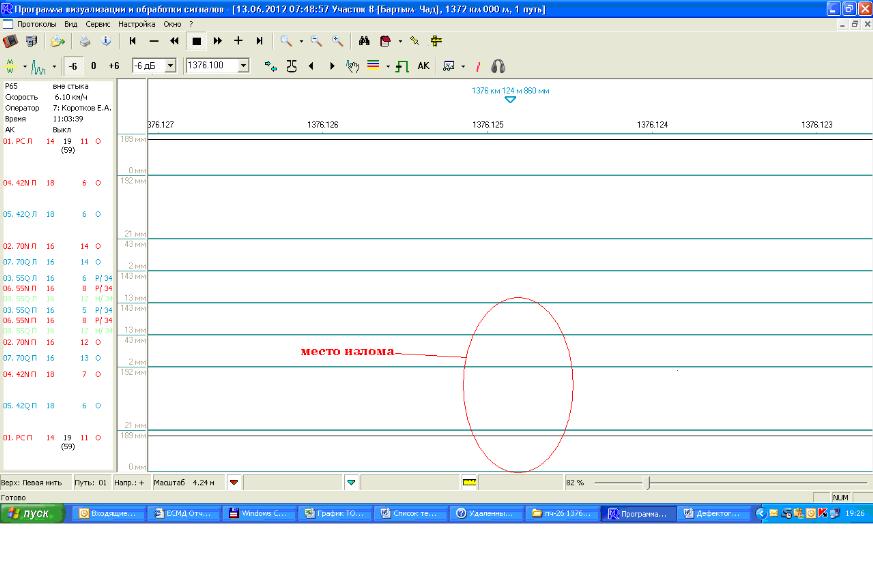Open the Сервис menu
The height and width of the screenshot is (572, 873).
(98, 23)
